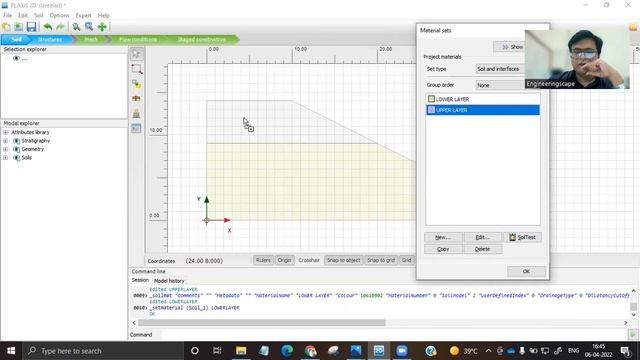Click the command line horizontal scrollbar
This screenshot has height=360, width=640.
(x=262, y=323)
